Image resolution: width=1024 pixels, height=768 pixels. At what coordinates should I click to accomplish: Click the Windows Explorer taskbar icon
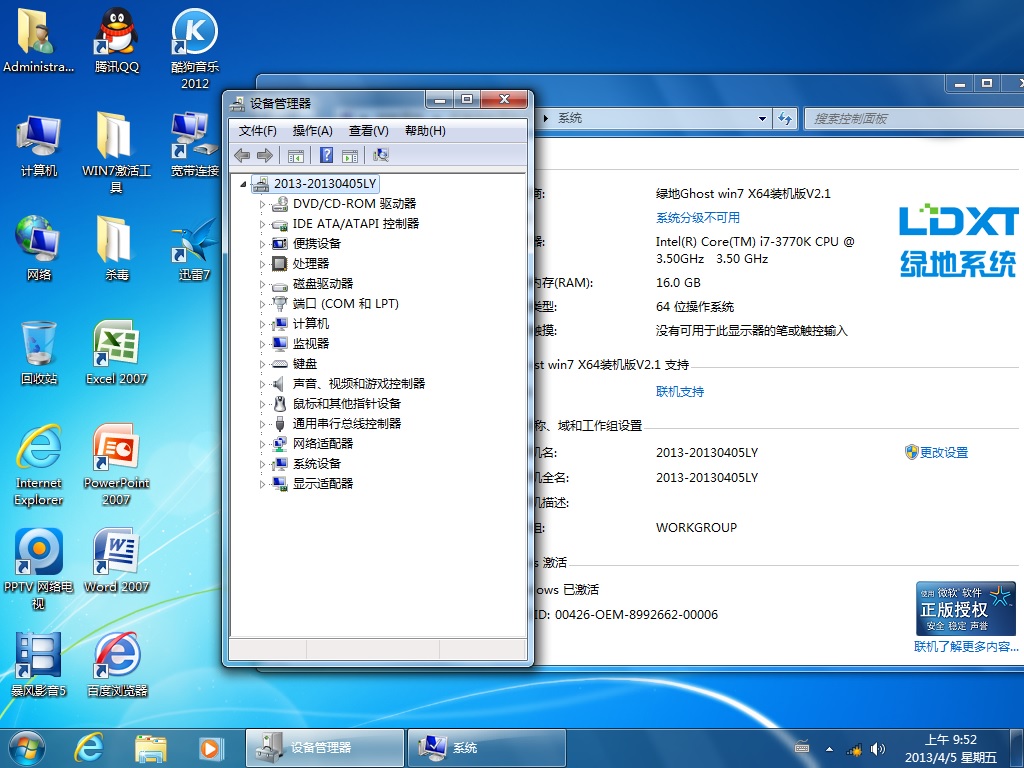[x=150, y=748]
